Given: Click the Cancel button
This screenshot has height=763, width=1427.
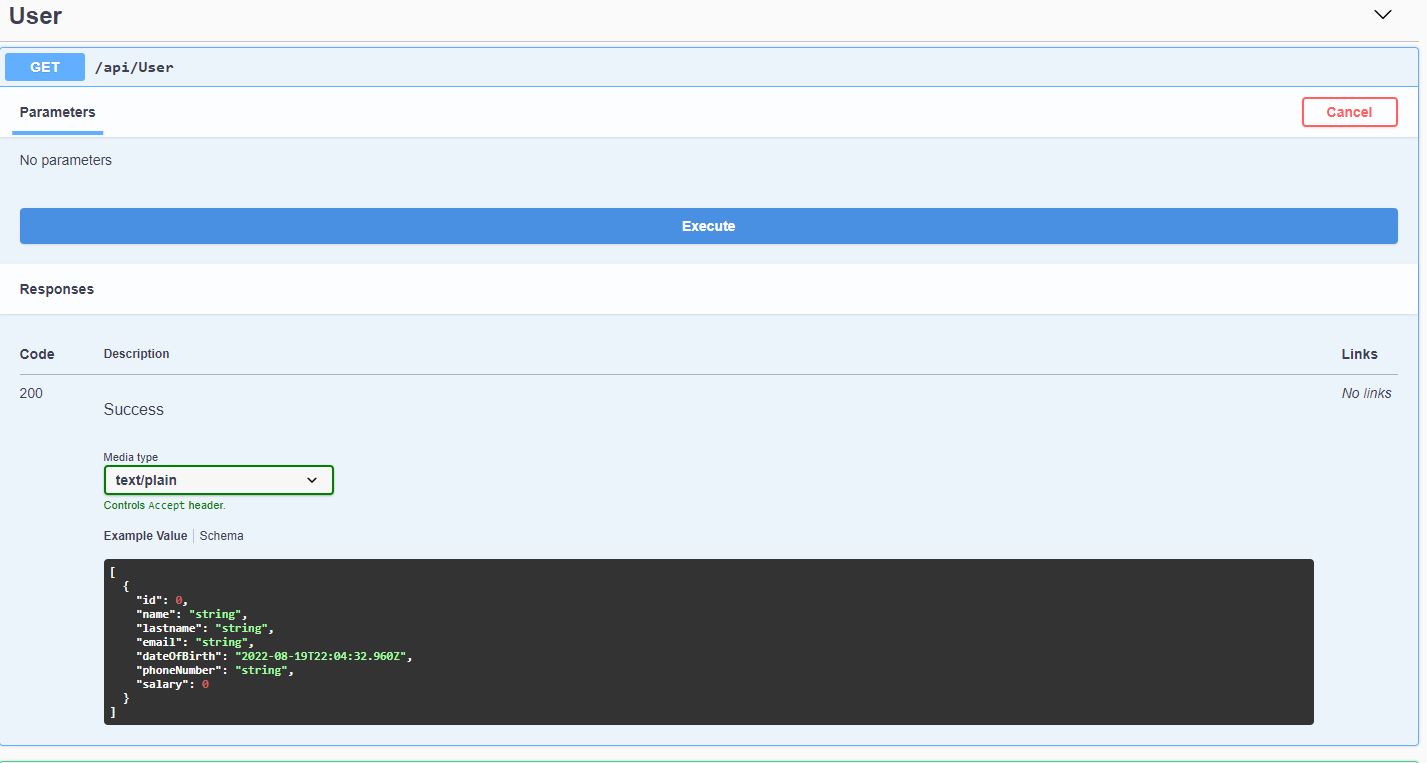Looking at the screenshot, I should pyautogui.click(x=1349, y=112).
